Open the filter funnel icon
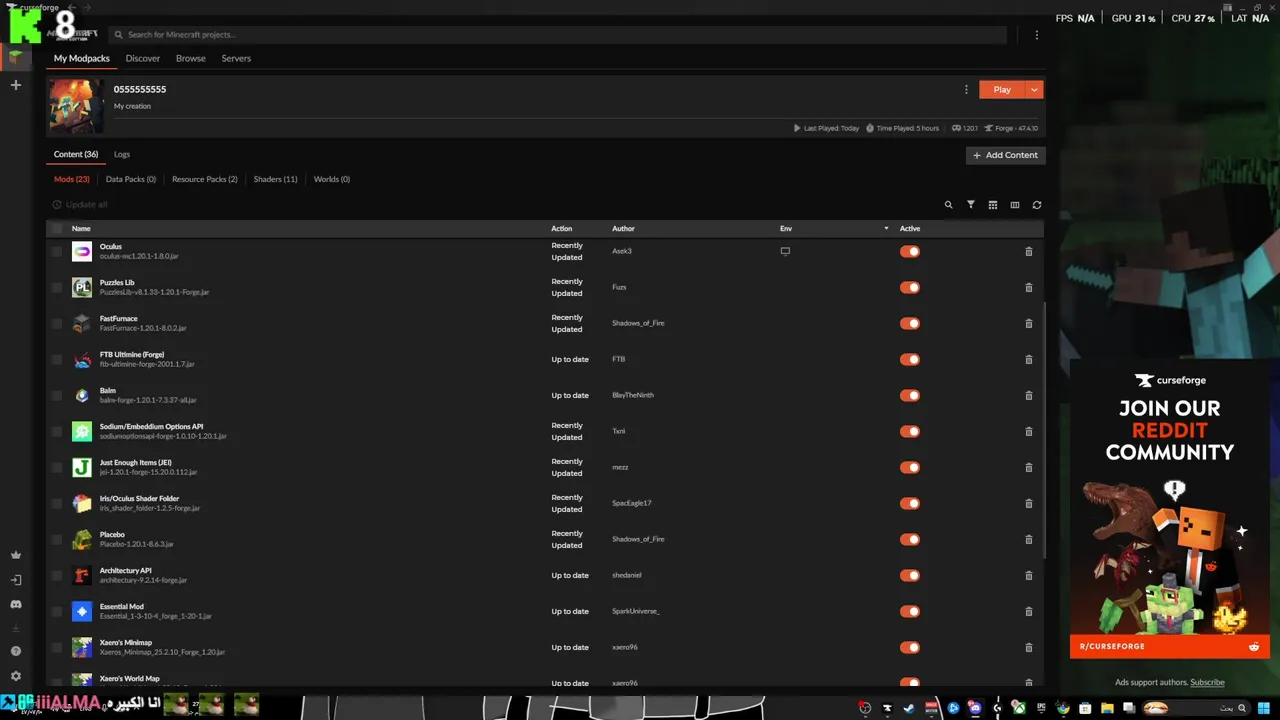Screen dimensions: 1280x720 971,205
